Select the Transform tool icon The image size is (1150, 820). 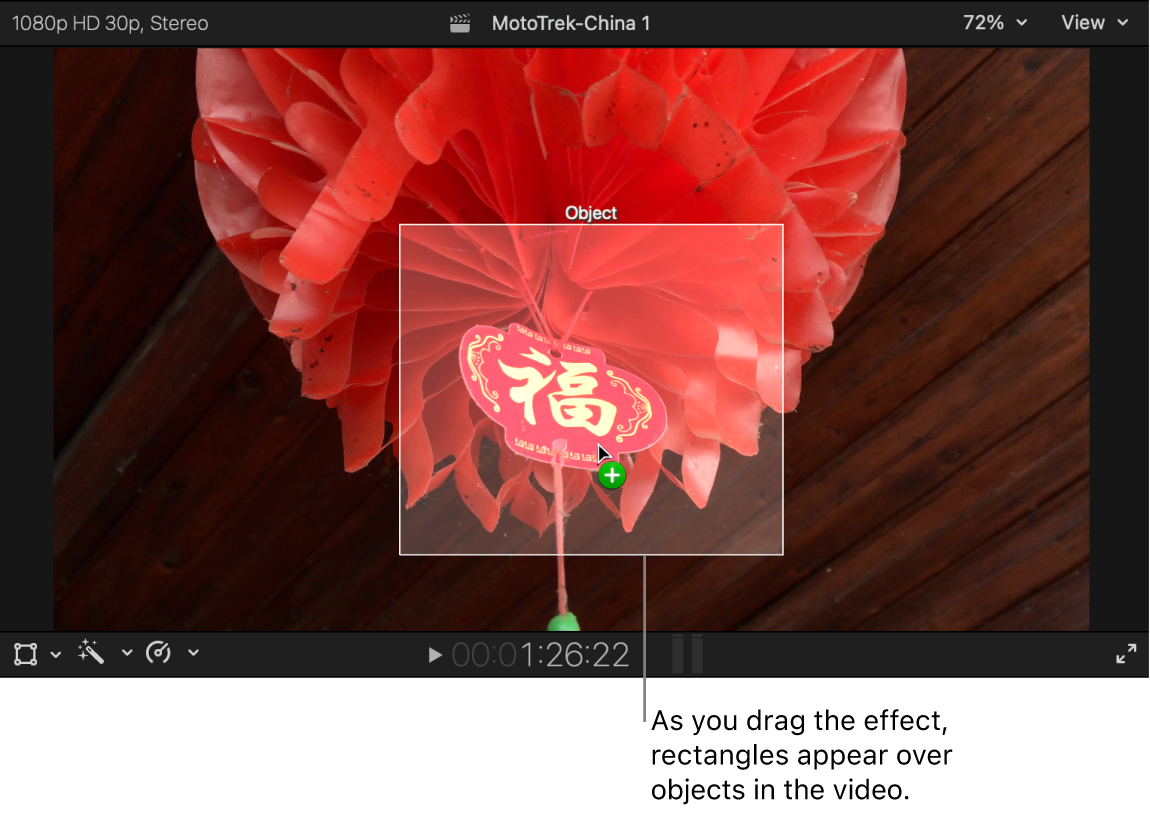click(x=25, y=653)
